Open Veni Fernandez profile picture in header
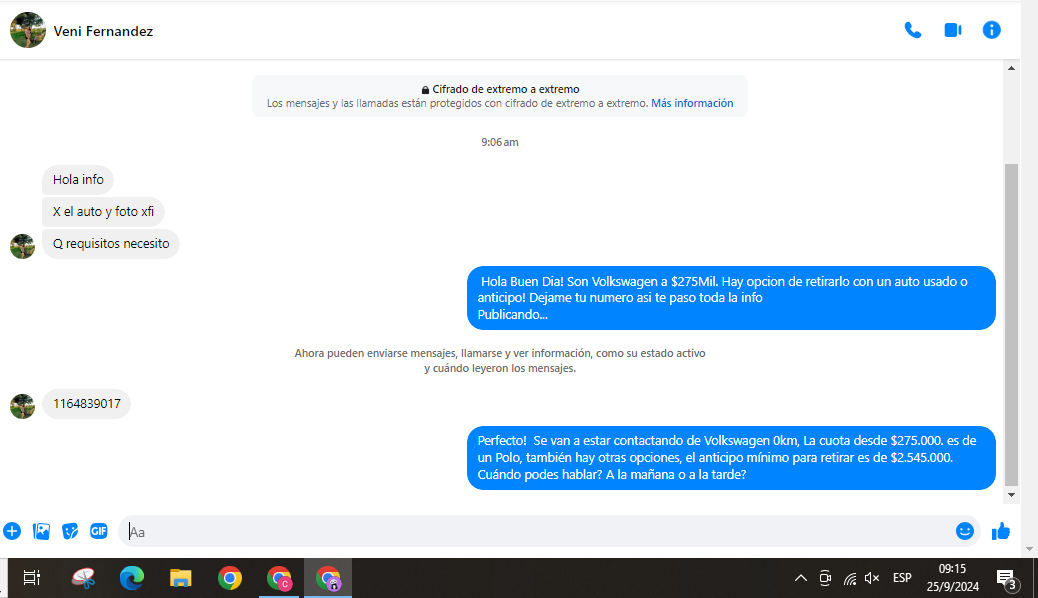 click(x=28, y=30)
